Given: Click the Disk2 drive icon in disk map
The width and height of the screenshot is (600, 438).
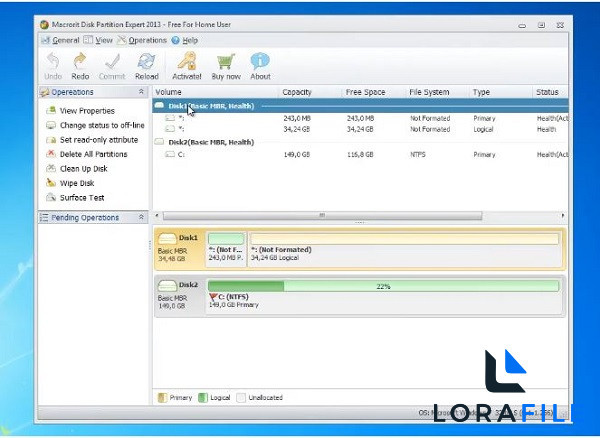Looking at the screenshot, I should pyautogui.click(x=167, y=285).
